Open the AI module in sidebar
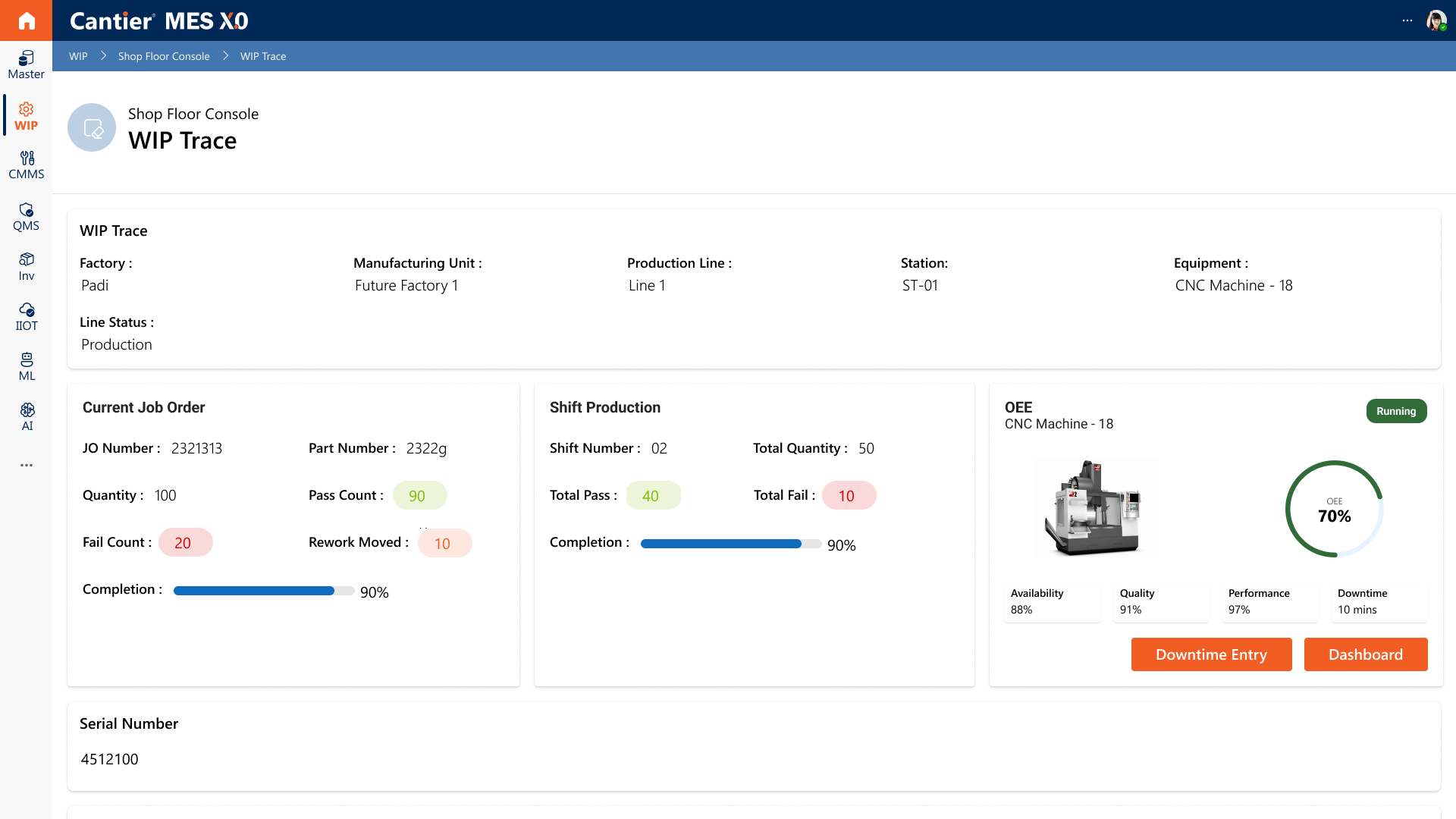 click(27, 417)
